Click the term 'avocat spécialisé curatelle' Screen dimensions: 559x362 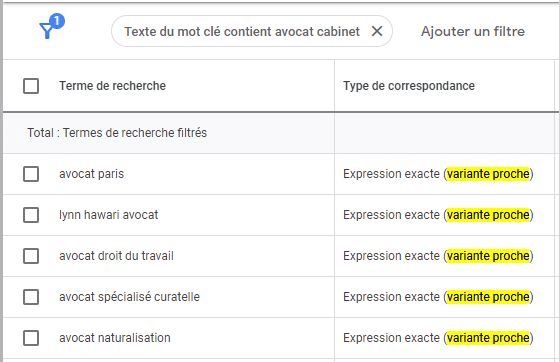[x=129, y=297]
